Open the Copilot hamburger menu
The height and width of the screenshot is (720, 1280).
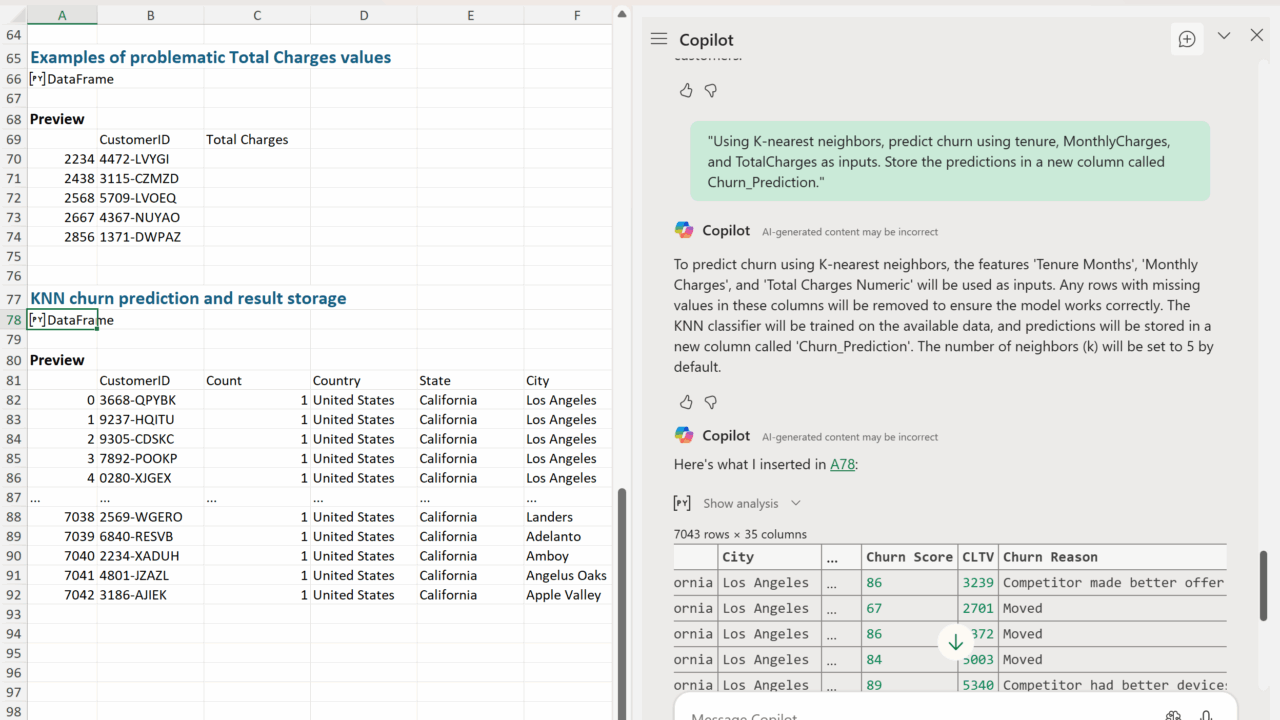658,39
